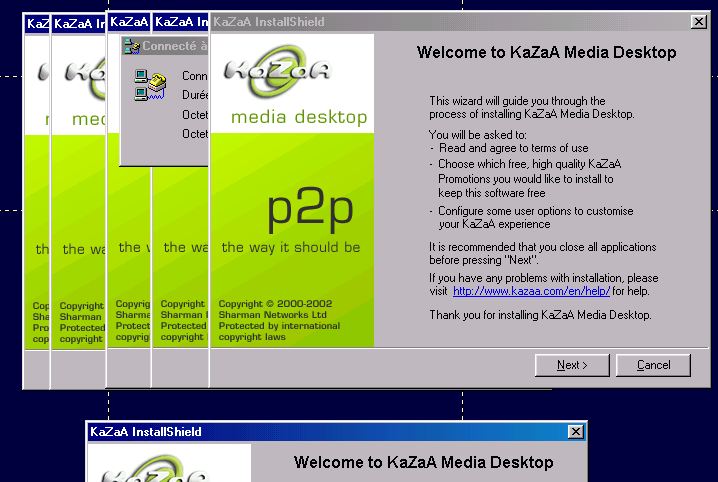Click the large p2p text
The height and width of the screenshot is (482, 718).
click(310, 209)
